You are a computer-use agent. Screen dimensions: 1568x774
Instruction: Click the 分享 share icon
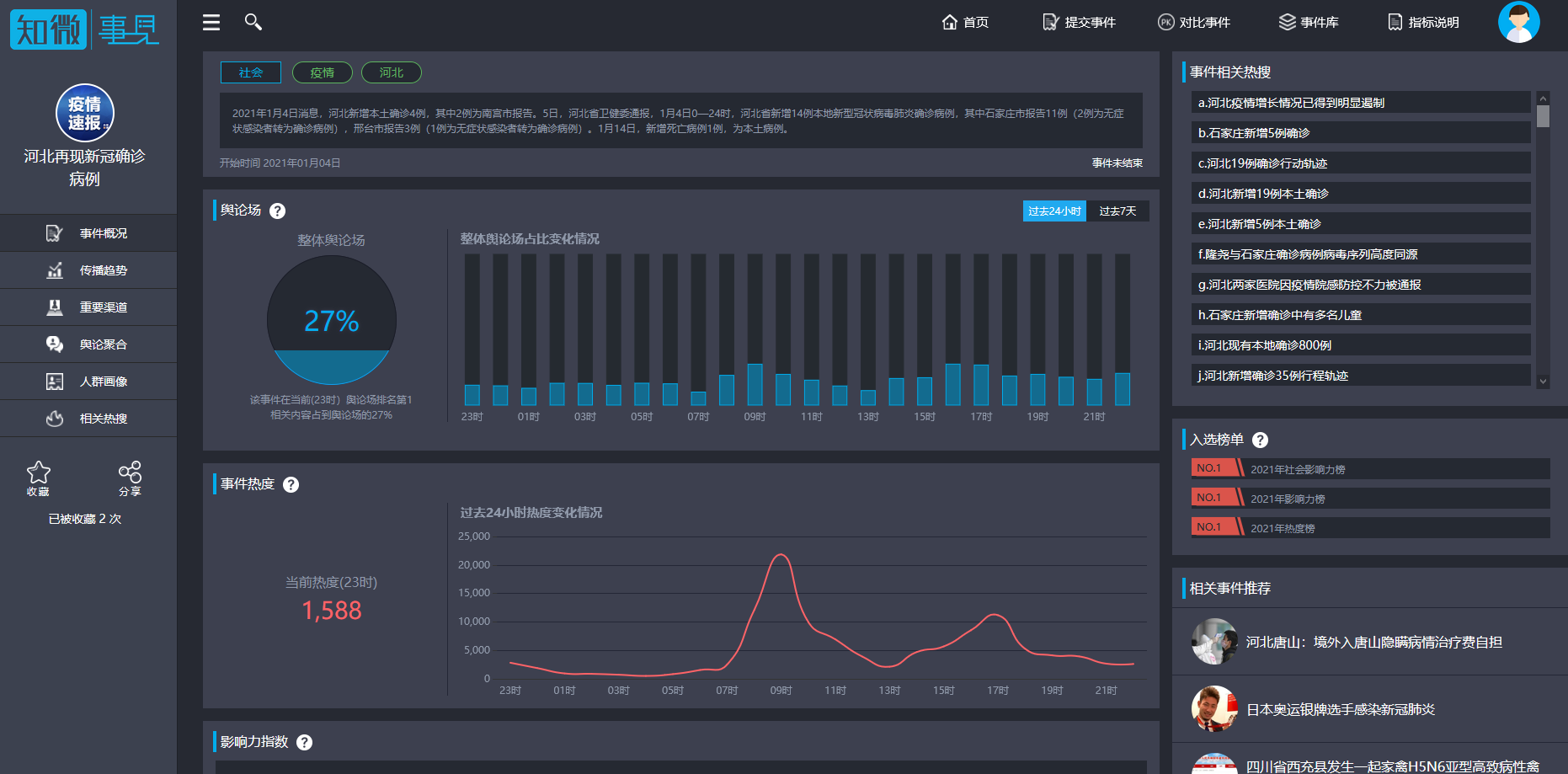click(130, 472)
